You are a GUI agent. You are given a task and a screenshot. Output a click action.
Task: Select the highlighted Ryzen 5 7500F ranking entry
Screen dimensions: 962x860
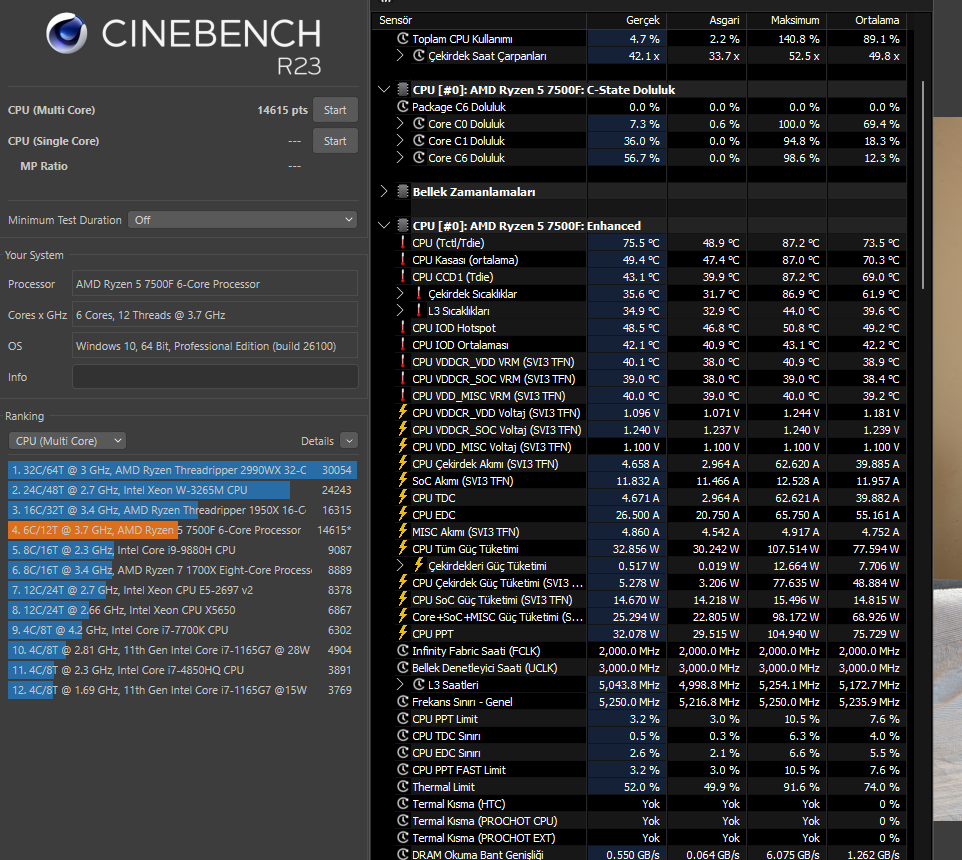(182, 530)
